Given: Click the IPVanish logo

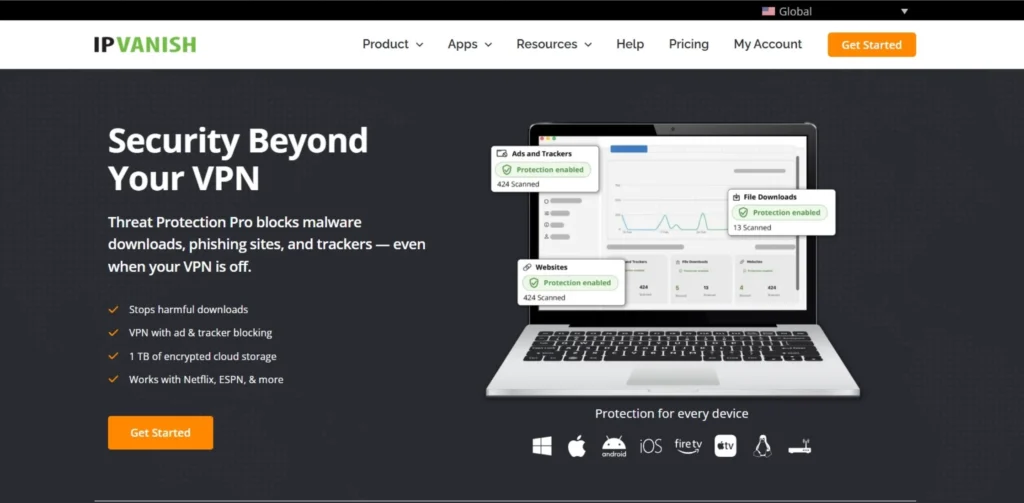Looking at the screenshot, I should [x=144, y=44].
